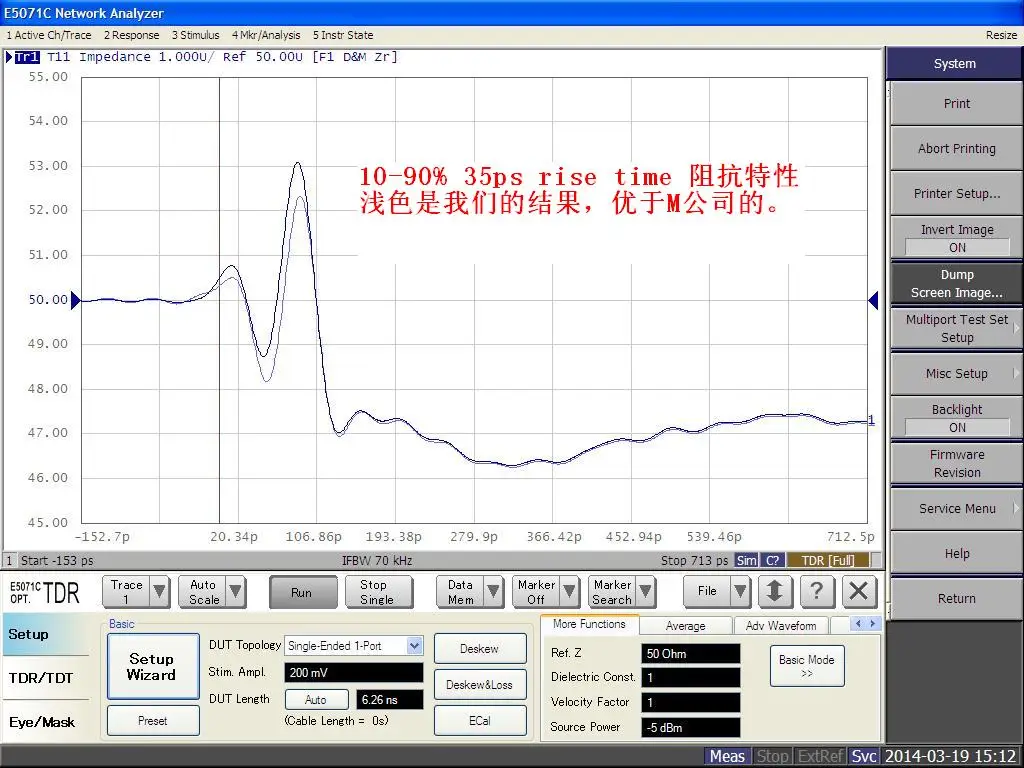Click the tab scroll arrows beside Adv Waveform

864,624
